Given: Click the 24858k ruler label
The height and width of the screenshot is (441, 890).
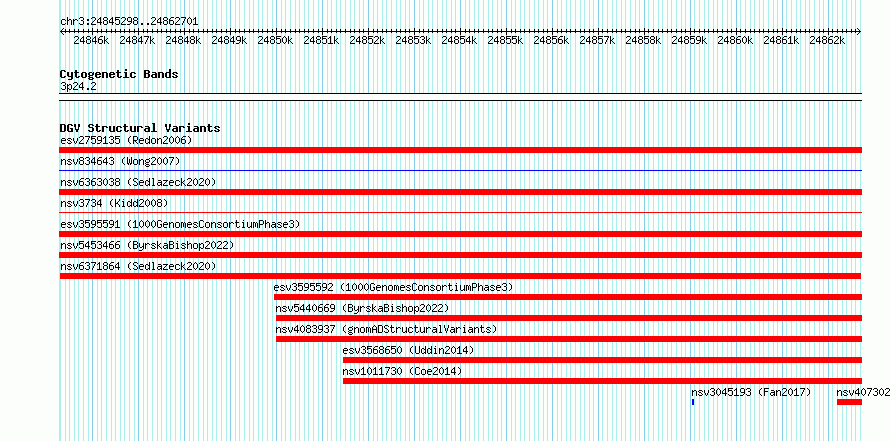Looking at the screenshot, I should click(x=643, y=40).
